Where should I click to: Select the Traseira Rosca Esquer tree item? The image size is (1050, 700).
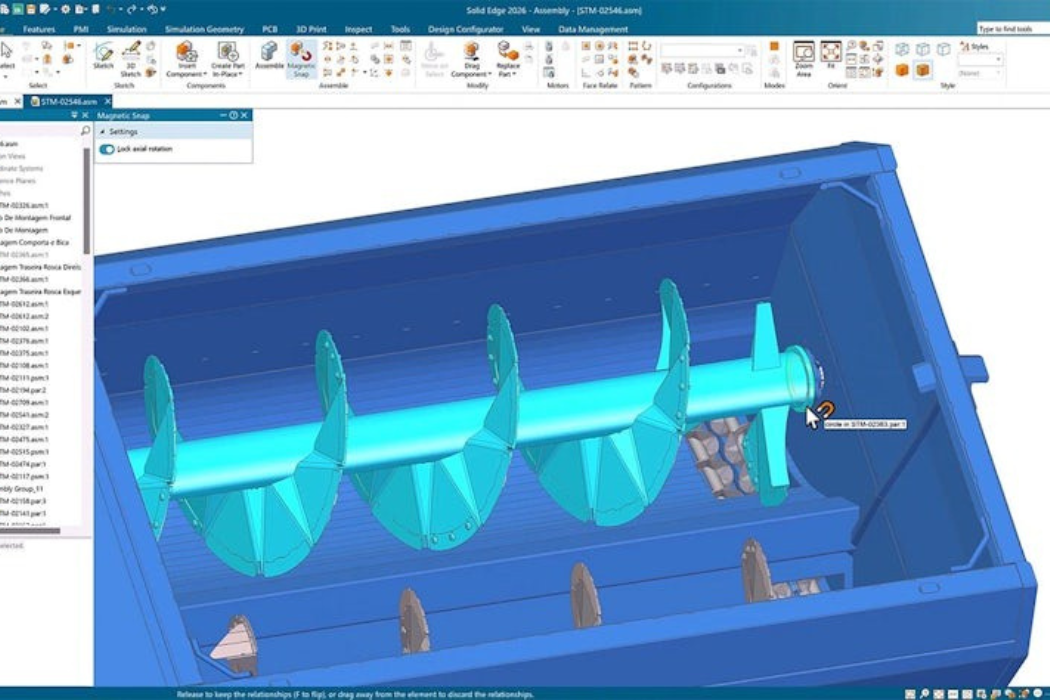(41, 292)
